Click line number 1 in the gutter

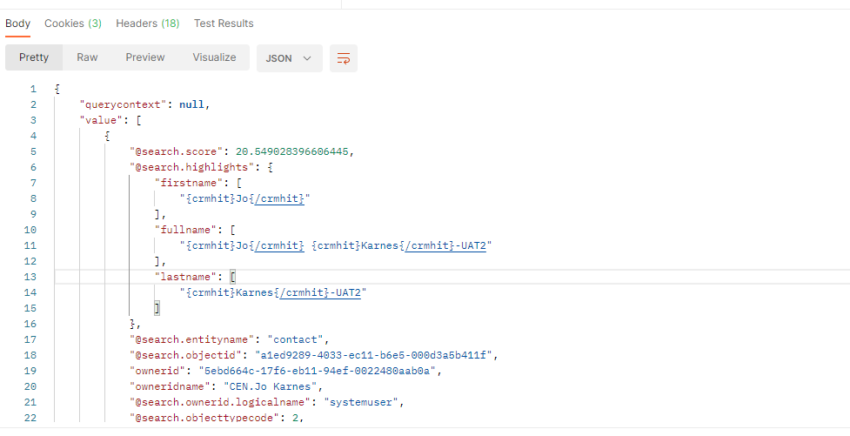[33, 89]
